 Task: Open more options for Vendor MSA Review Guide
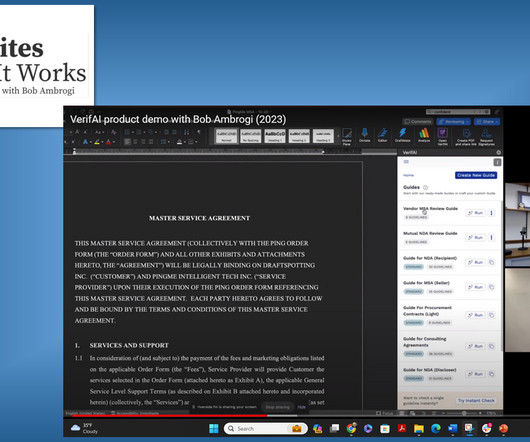tap(491, 213)
